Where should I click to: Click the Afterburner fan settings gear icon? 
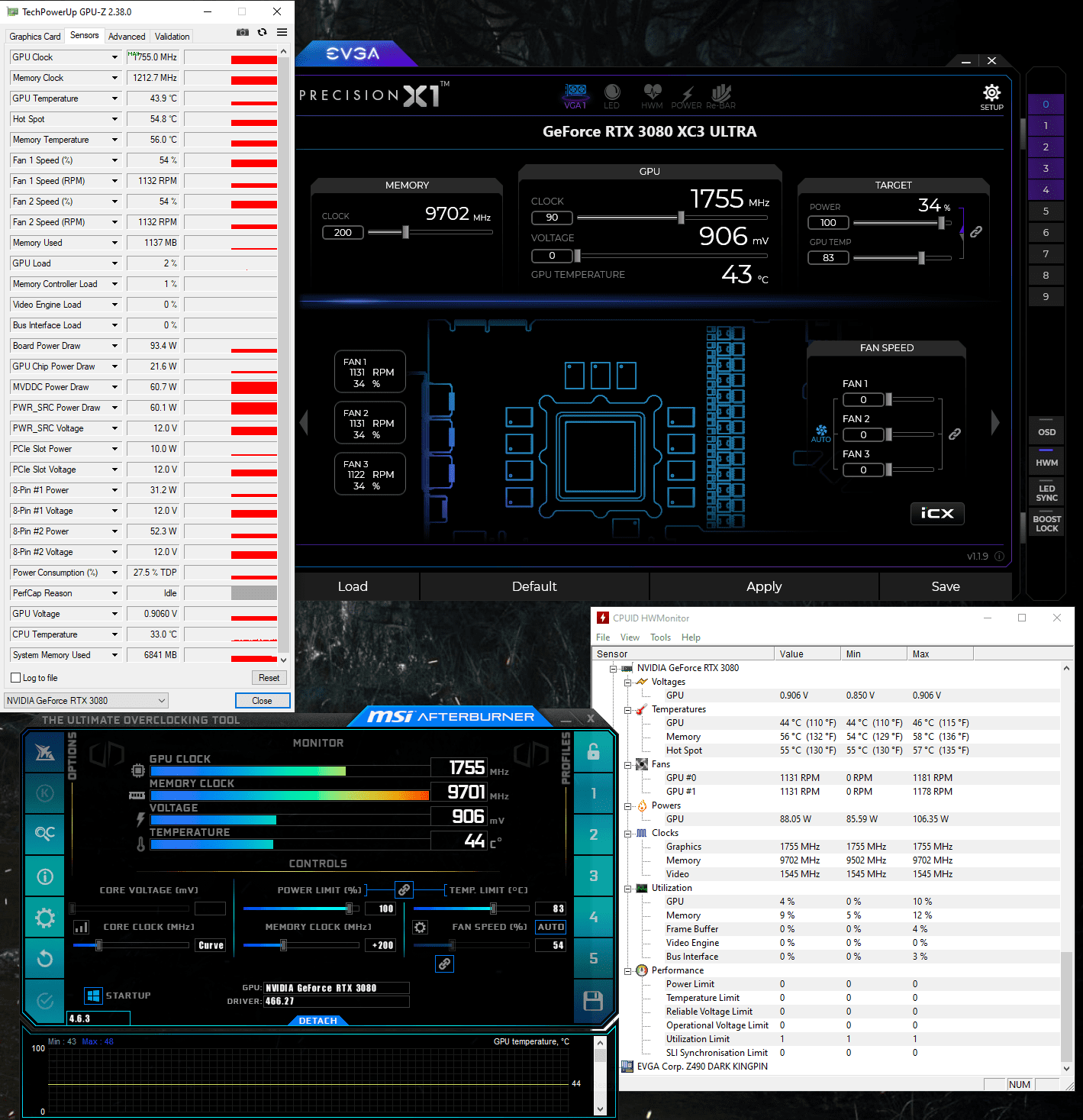pos(420,927)
